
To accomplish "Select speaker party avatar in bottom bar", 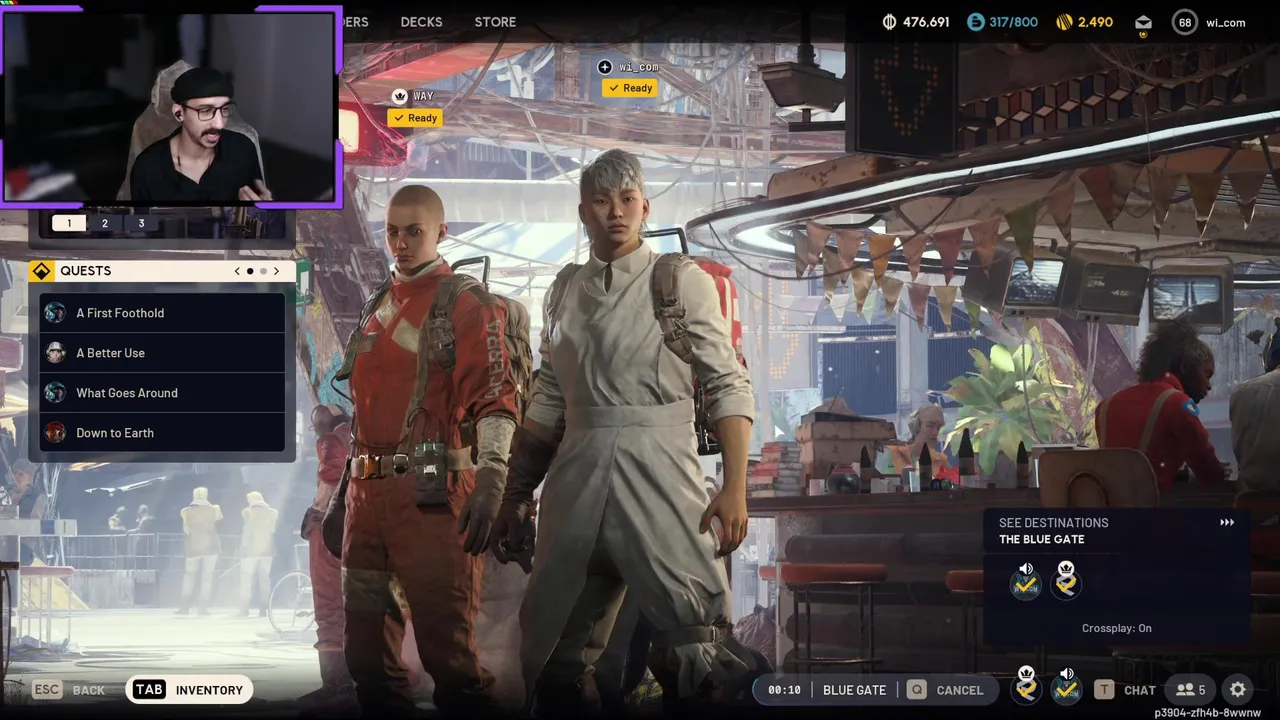I will click(x=1067, y=686).
